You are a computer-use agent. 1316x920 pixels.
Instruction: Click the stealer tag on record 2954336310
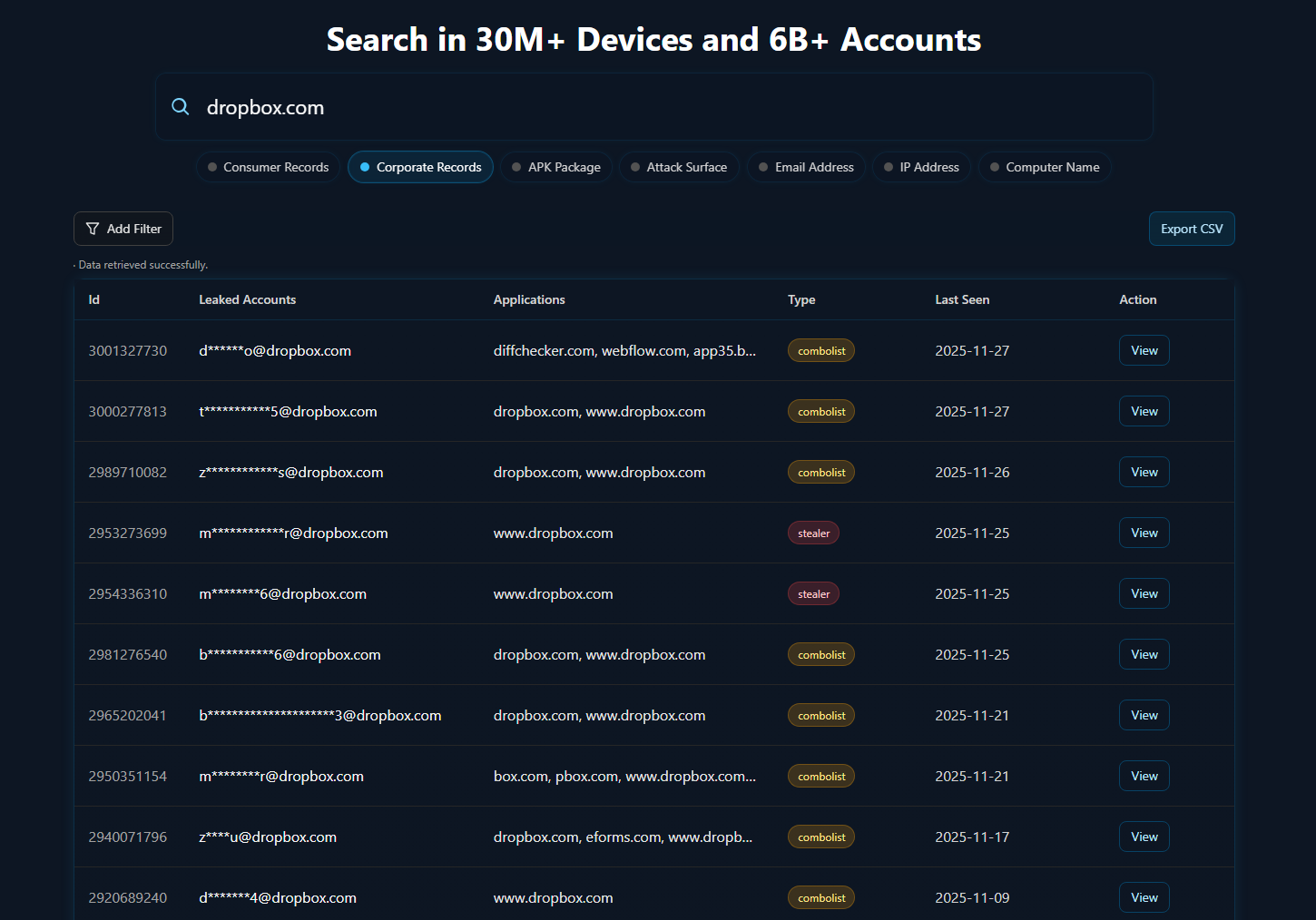[x=813, y=594]
